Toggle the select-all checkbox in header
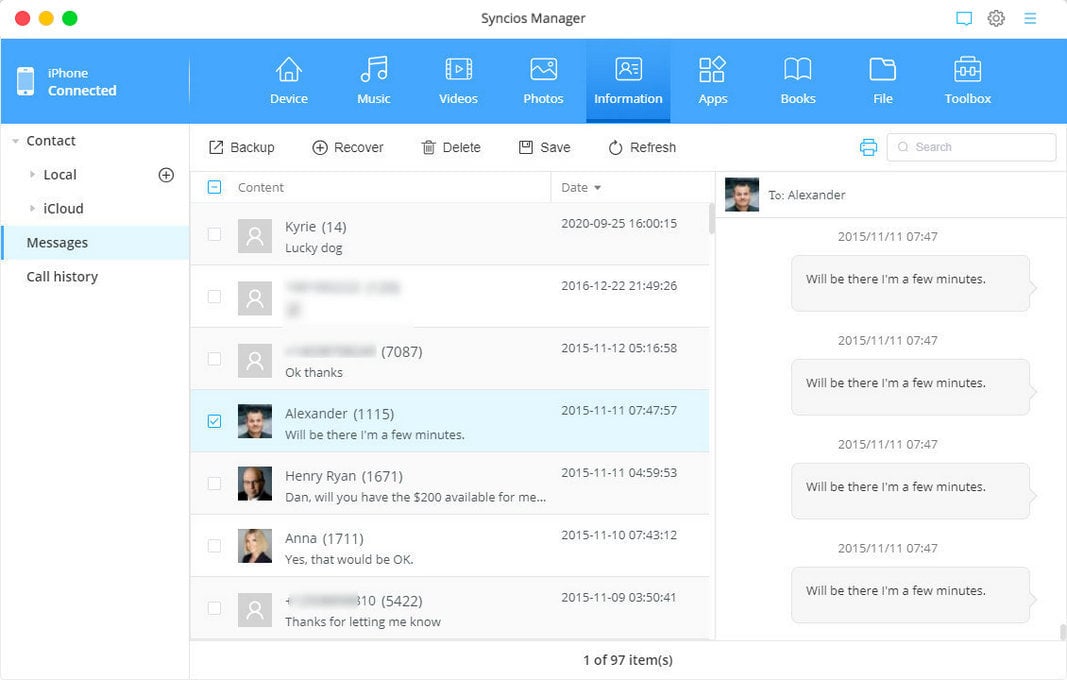The image size is (1067, 680). 214,187
